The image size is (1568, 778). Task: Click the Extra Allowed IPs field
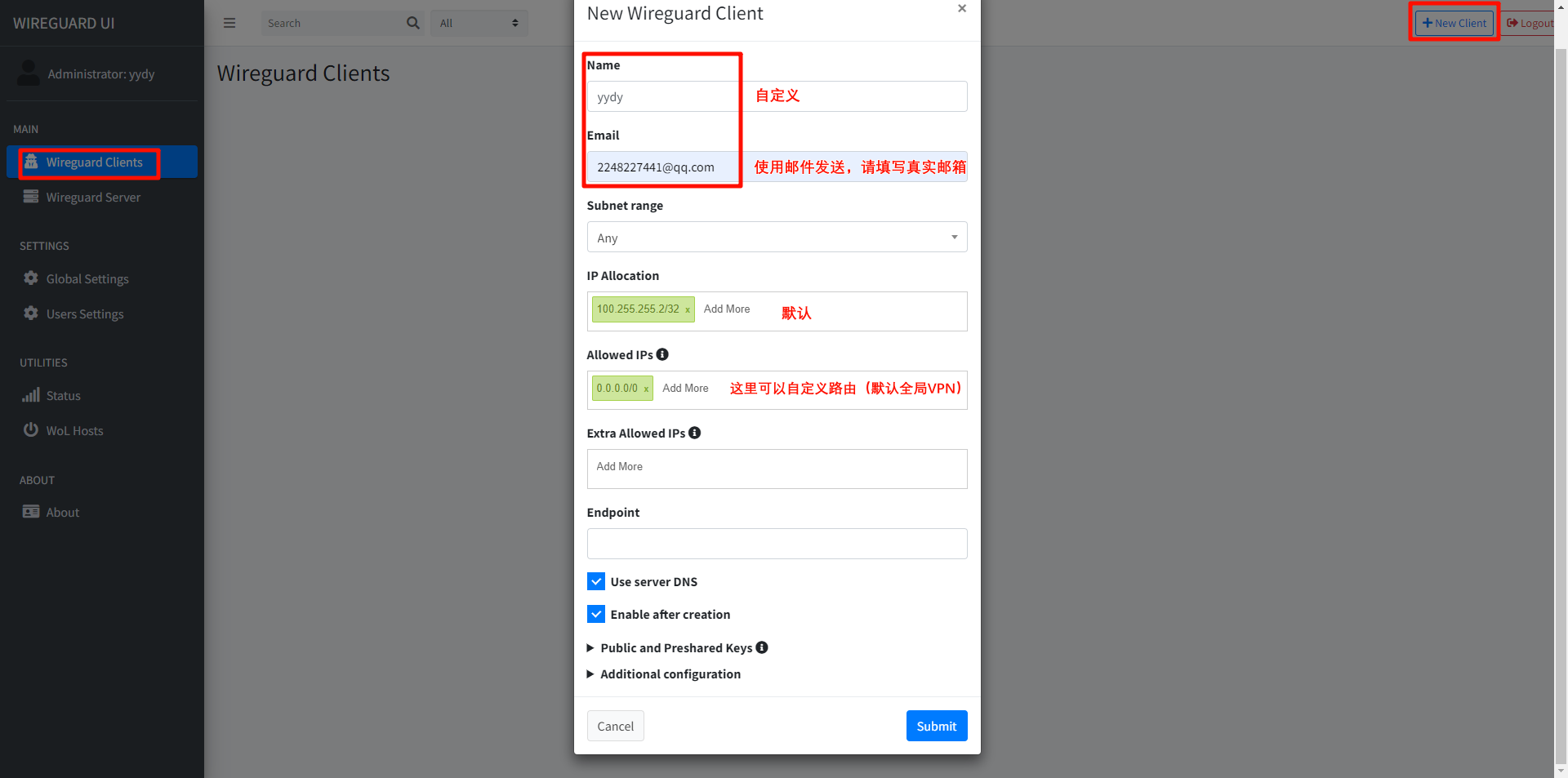click(x=777, y=469)
